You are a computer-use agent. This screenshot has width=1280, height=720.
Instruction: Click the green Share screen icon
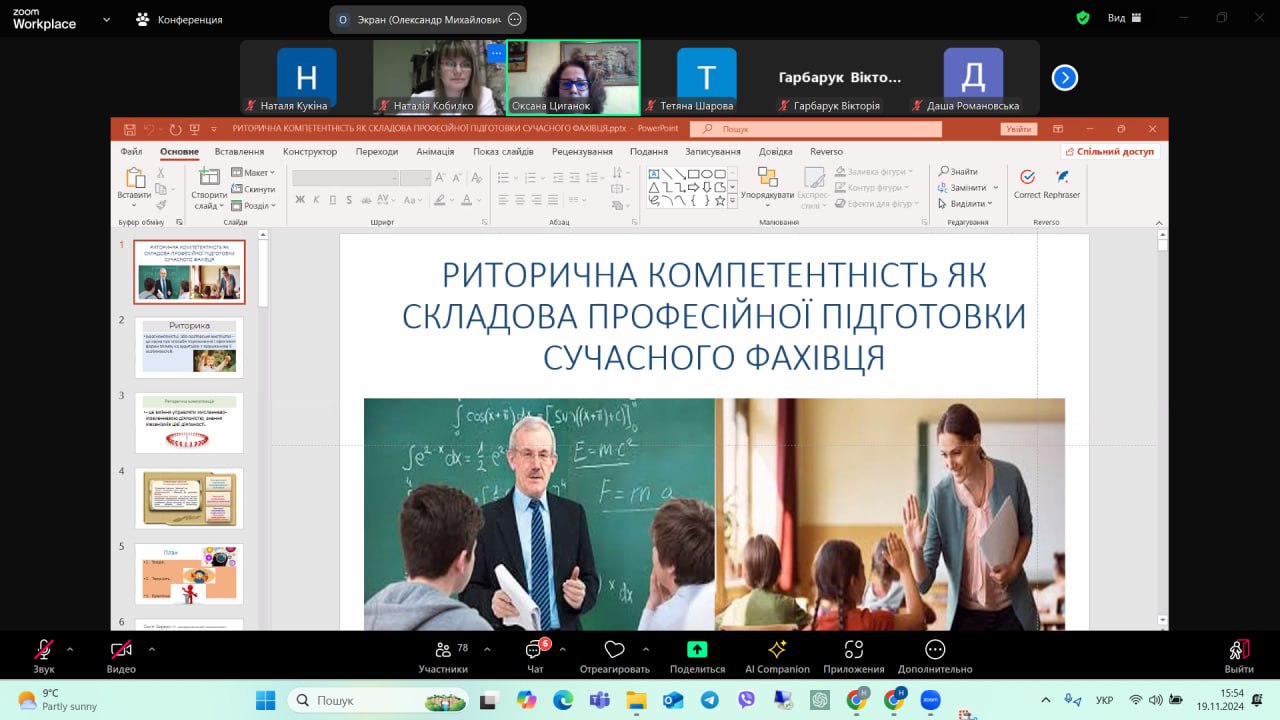[x=697, y=649]
